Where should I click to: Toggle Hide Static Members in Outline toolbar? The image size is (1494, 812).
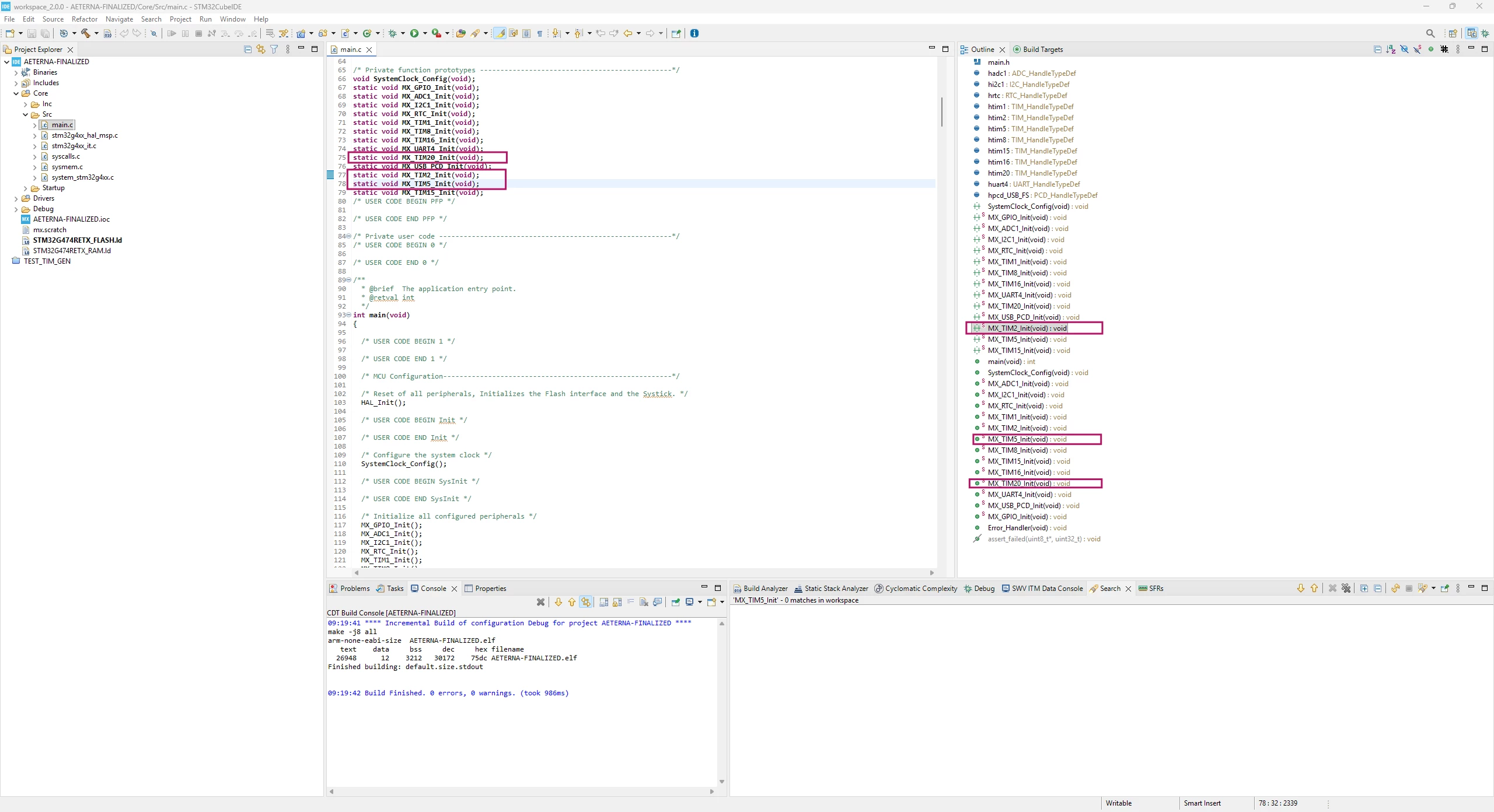pyautogui.click(x=1417, y=50)
